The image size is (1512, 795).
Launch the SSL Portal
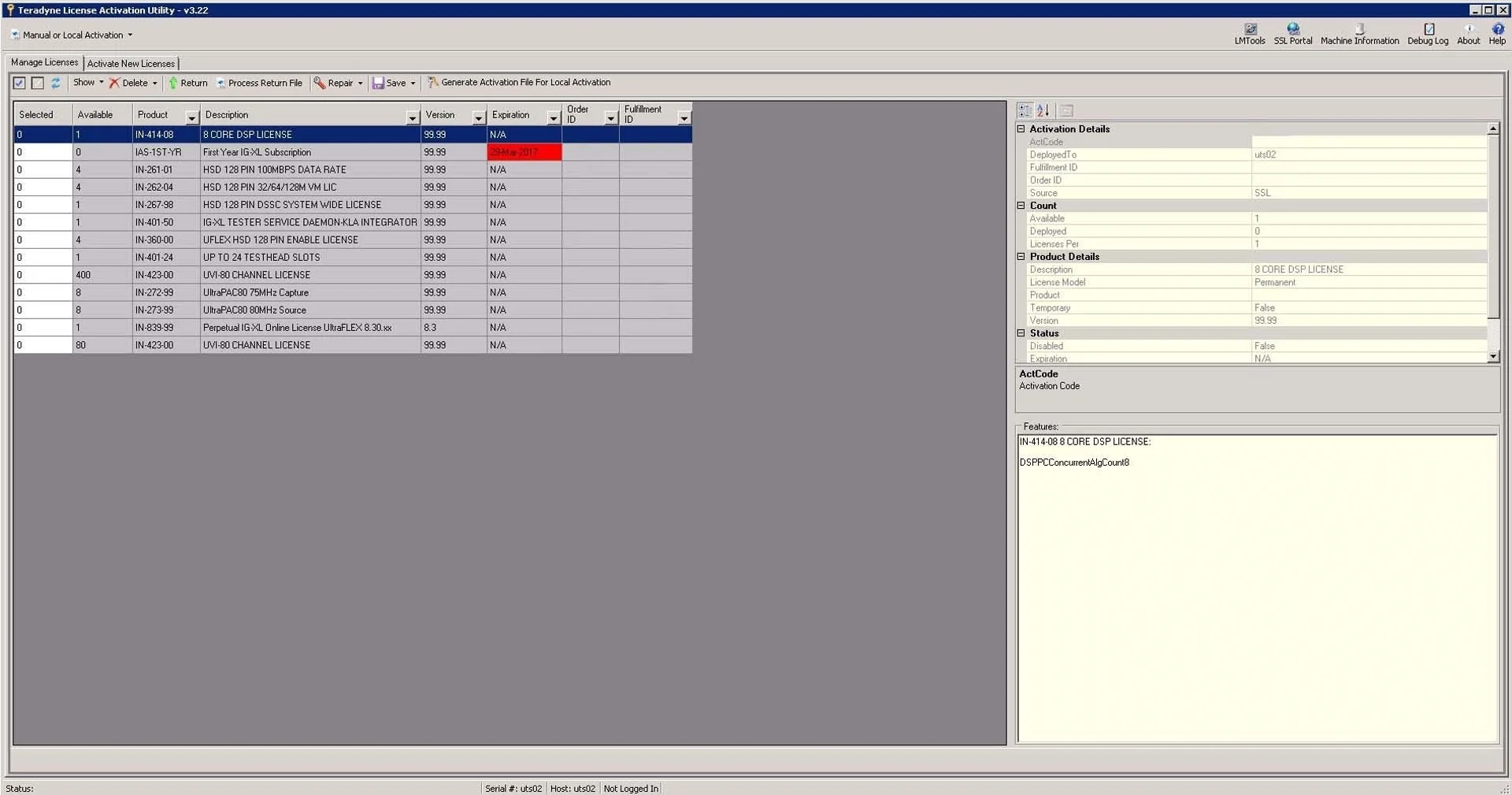(x=1292, y=34)
